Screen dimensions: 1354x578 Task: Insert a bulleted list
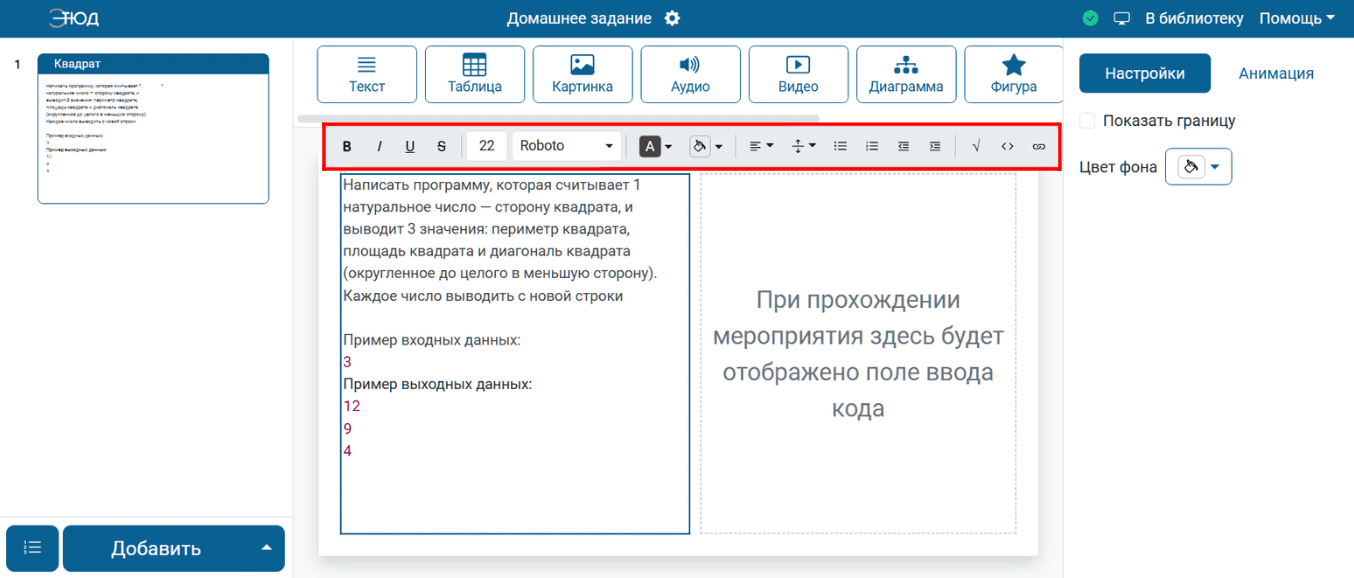[x=840, y=146]
